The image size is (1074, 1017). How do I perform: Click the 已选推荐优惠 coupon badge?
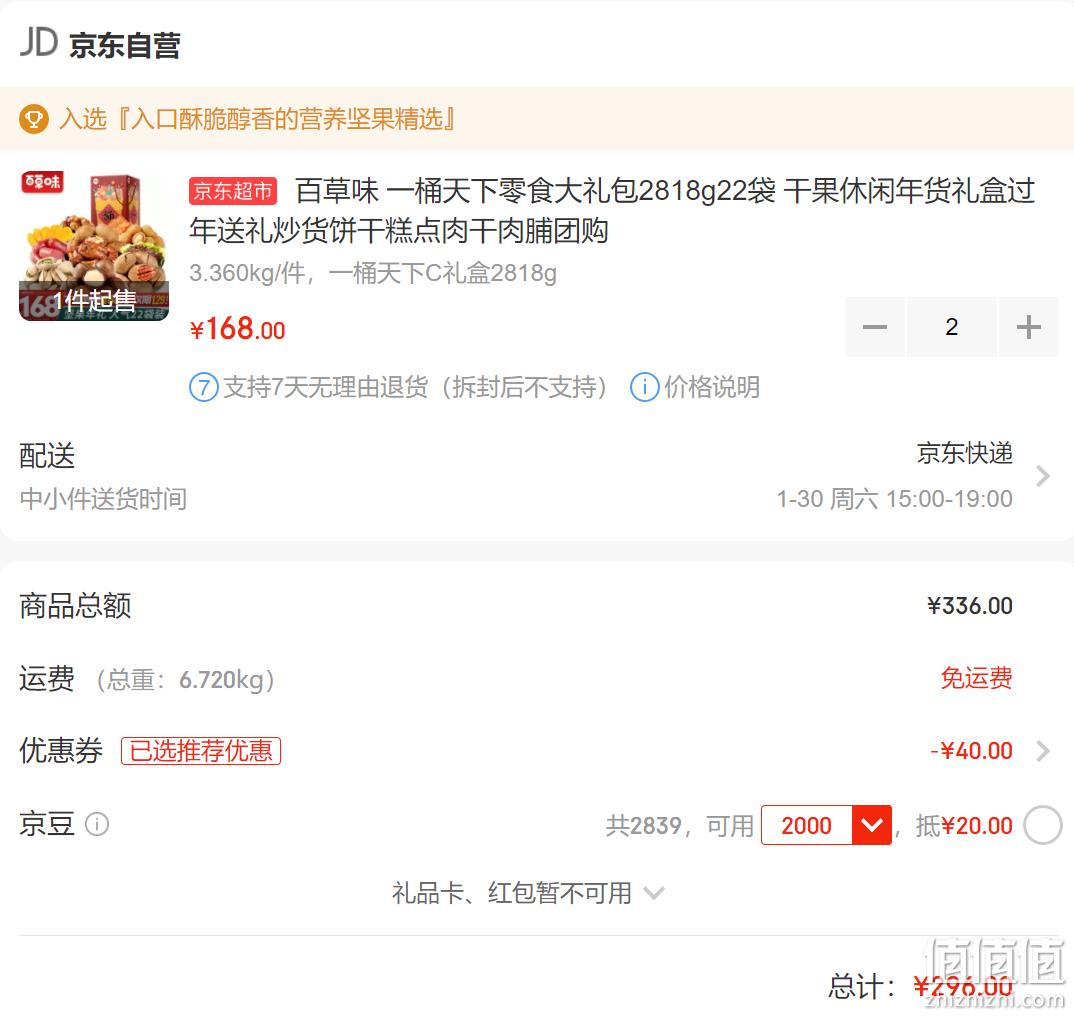(201, 751)
